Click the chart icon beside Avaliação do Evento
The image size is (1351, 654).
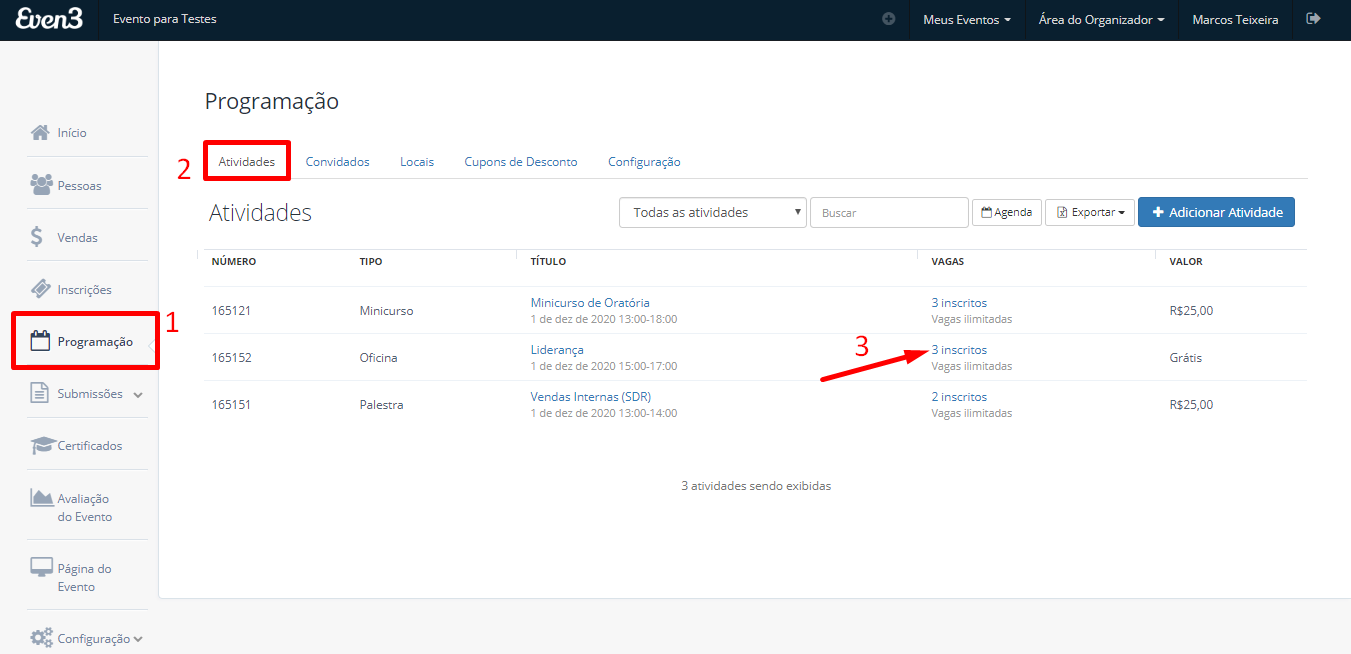pyautogui.click(x=42, y=497)
